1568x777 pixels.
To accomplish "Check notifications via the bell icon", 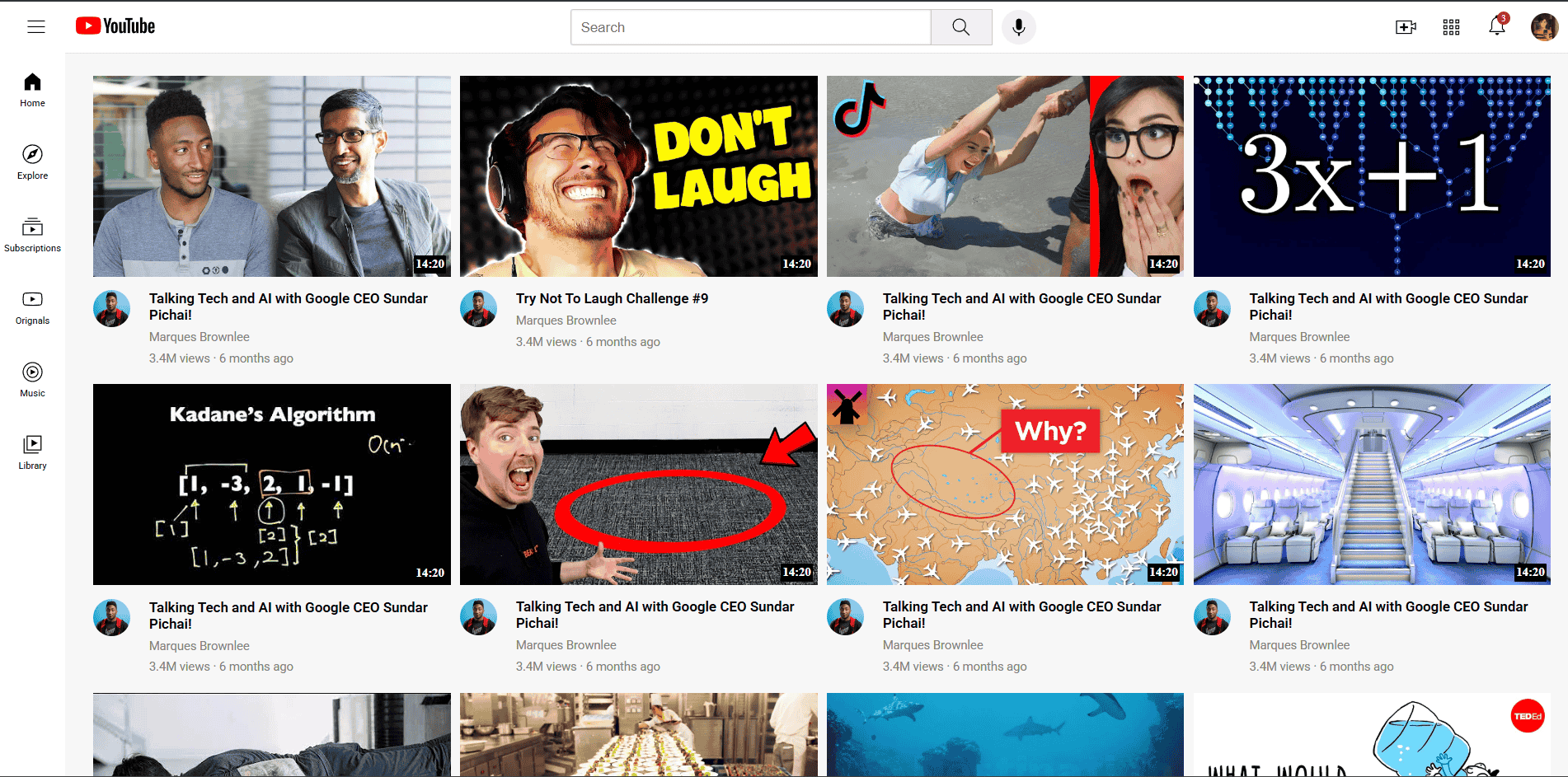I will click(1496, 26).
